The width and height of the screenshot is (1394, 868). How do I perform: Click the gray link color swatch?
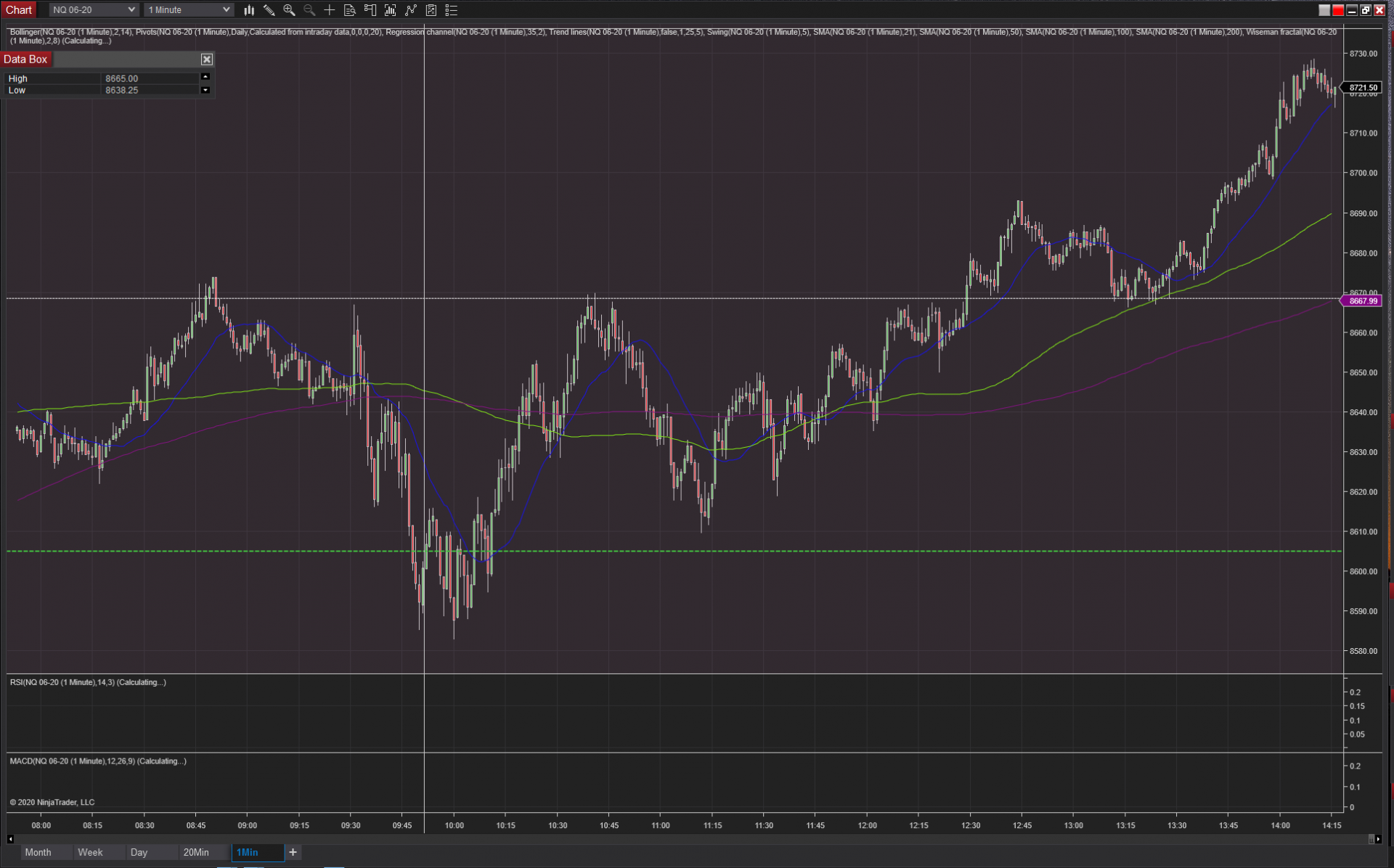coord(1324,10)
